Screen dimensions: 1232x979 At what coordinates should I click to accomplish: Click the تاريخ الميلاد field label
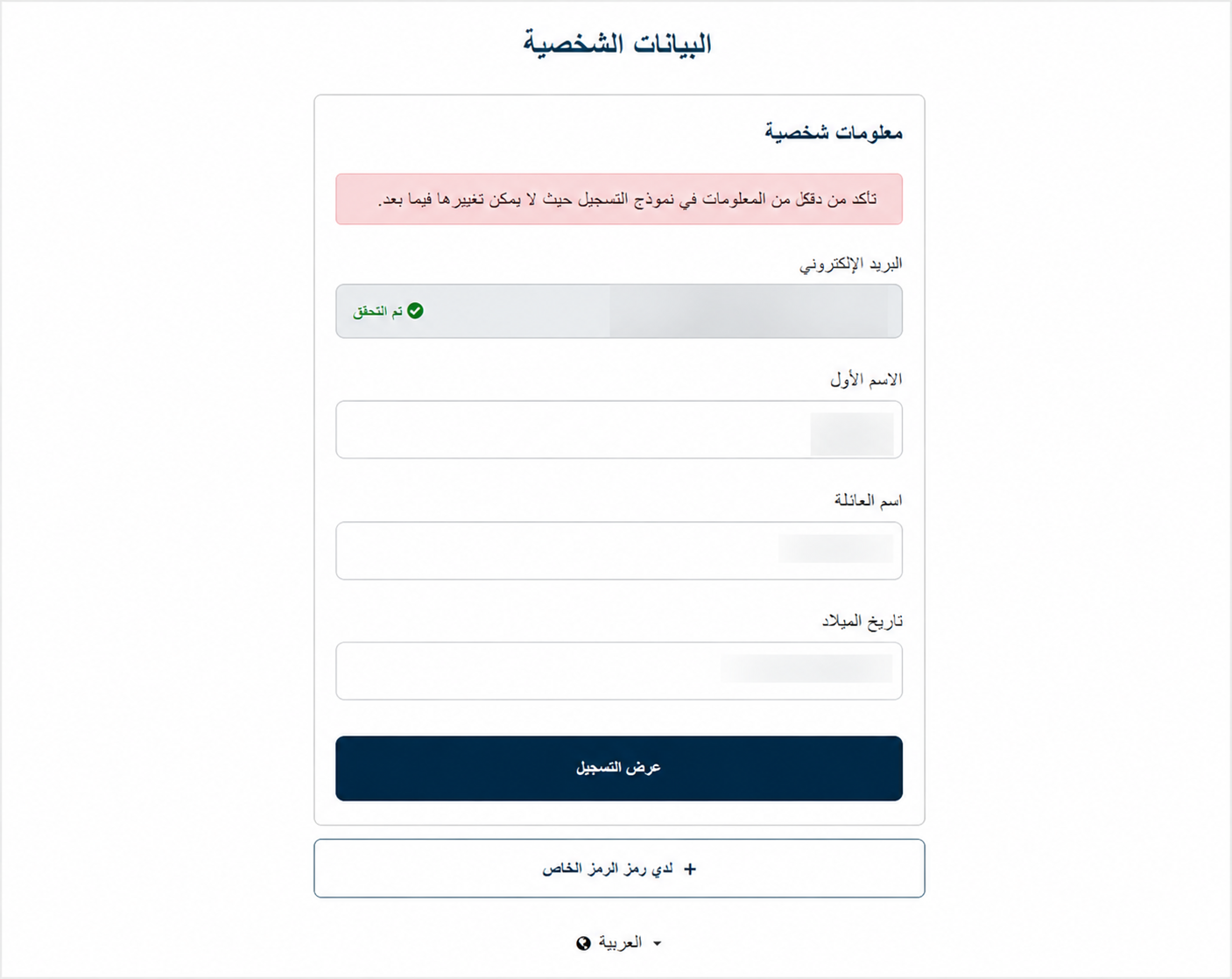pyautogui.click(x=862, y=621)
